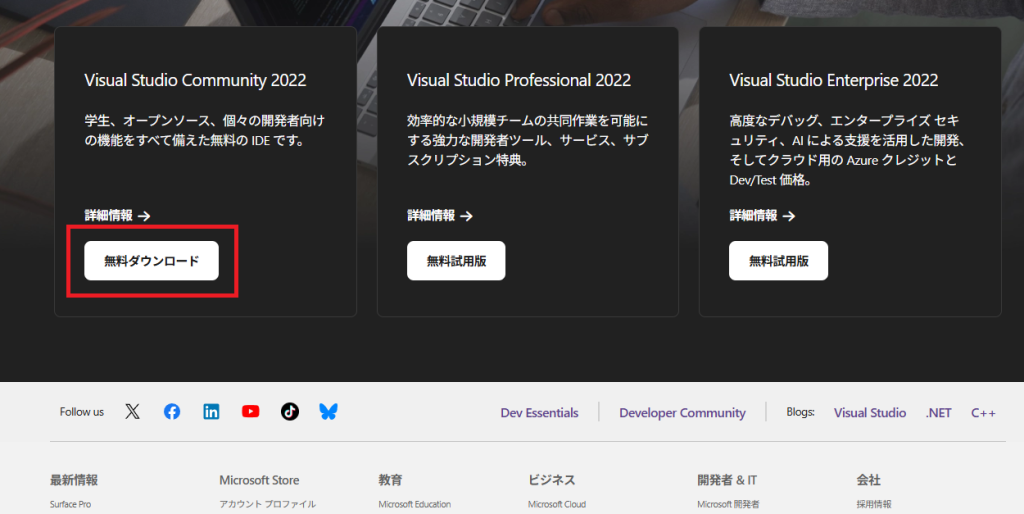This screenshot has width=1024, height=514.
Task: Open the C++ blog link
Action: 983,413
